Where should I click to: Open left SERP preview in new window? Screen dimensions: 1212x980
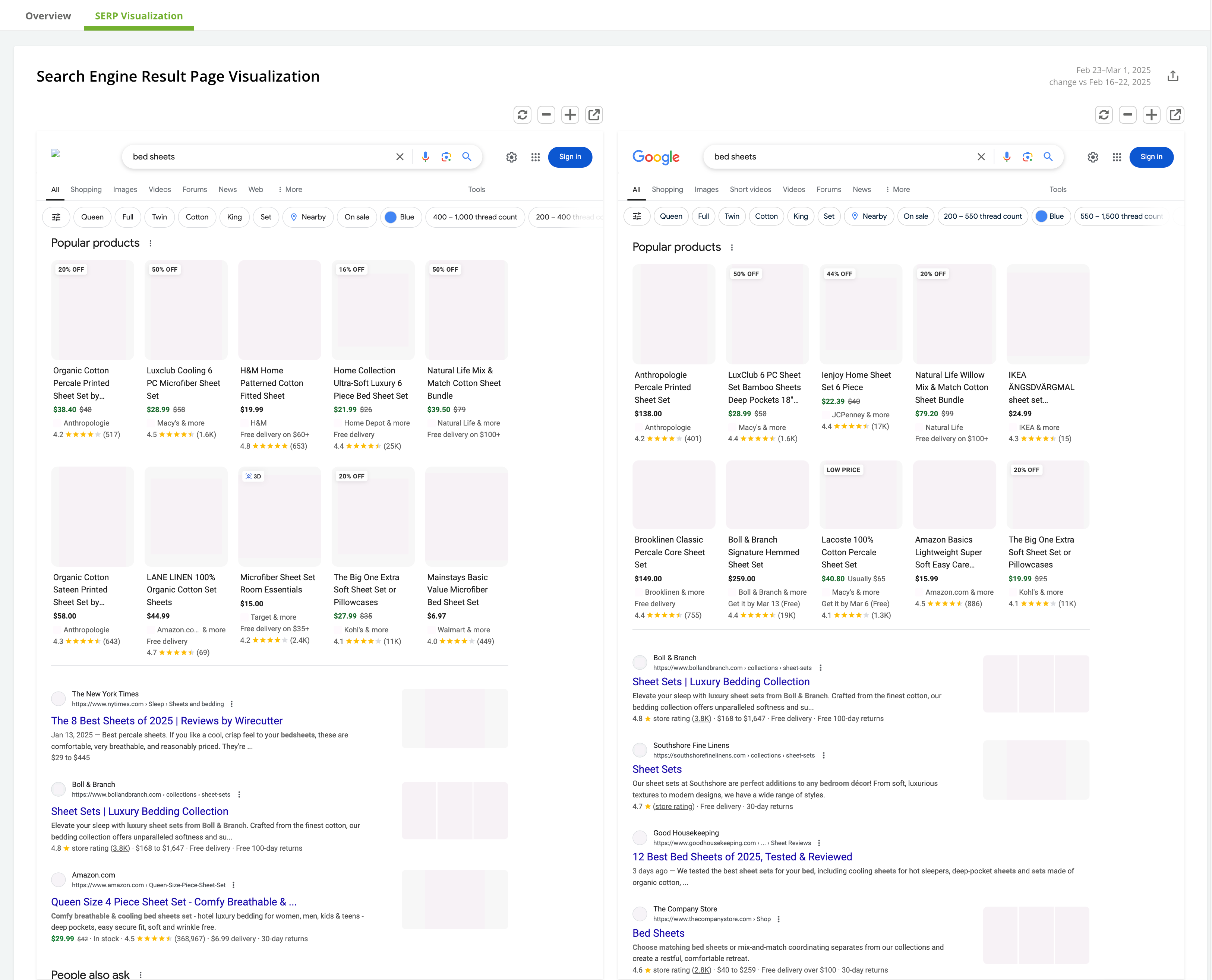(x=594, y=115)
